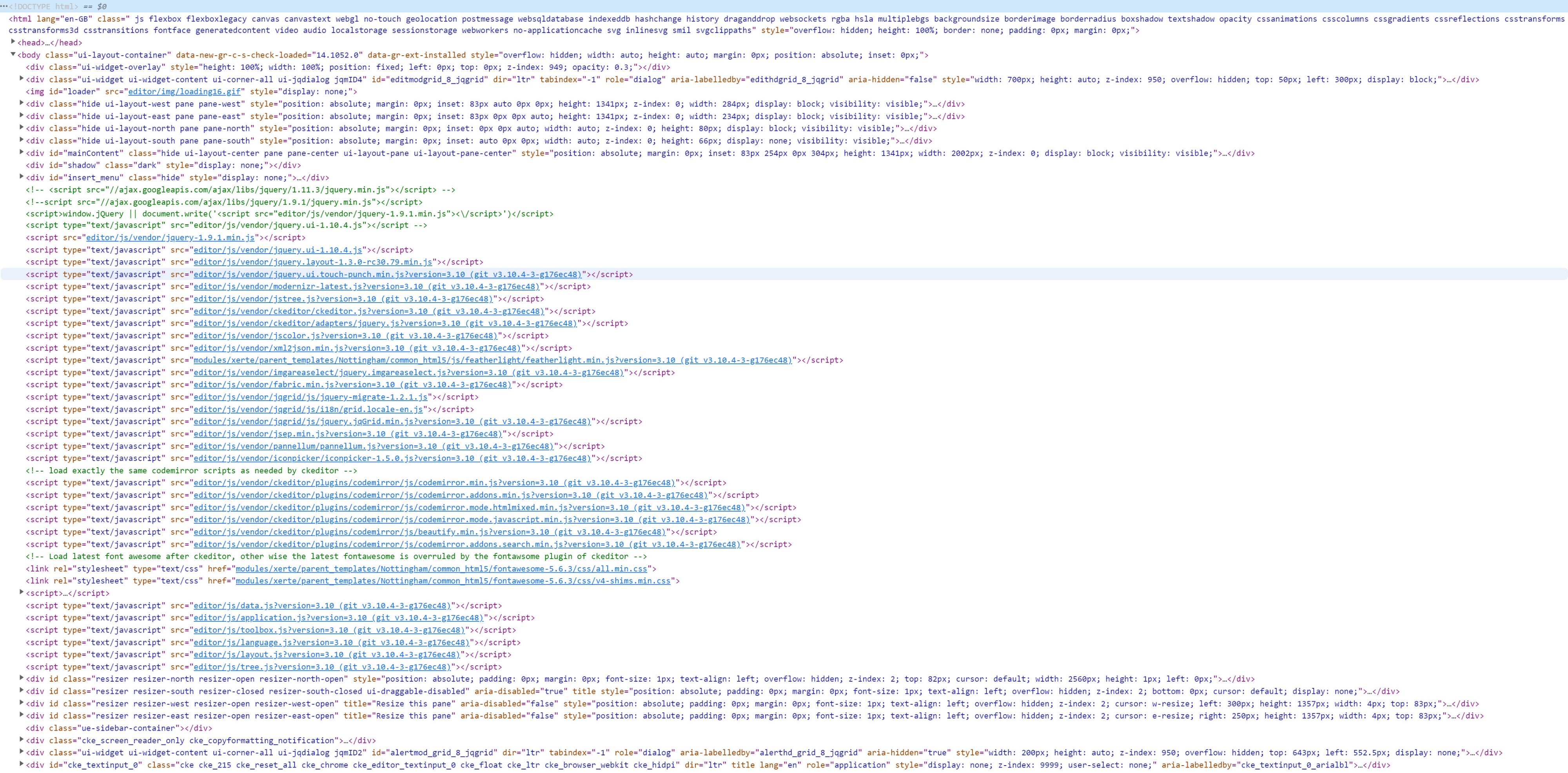Expand the pane-west layout div
The width and height of the screenshot is (1568, 773).
tap(22, 103)
